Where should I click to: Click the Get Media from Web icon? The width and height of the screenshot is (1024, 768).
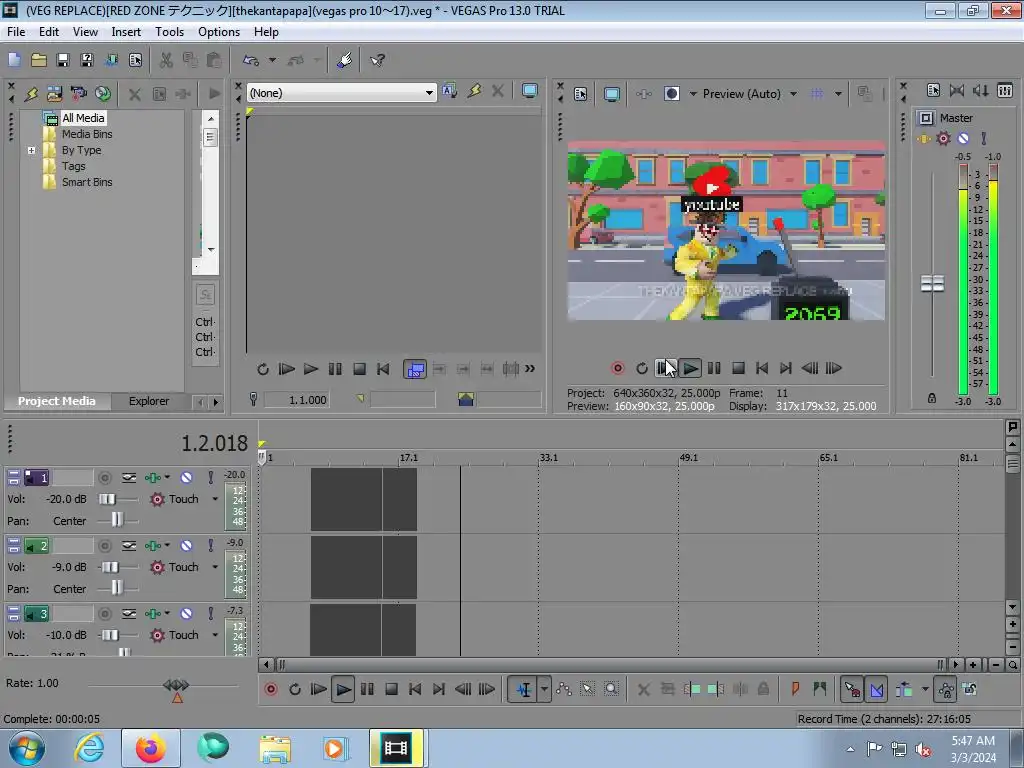[x=103, y=93]
